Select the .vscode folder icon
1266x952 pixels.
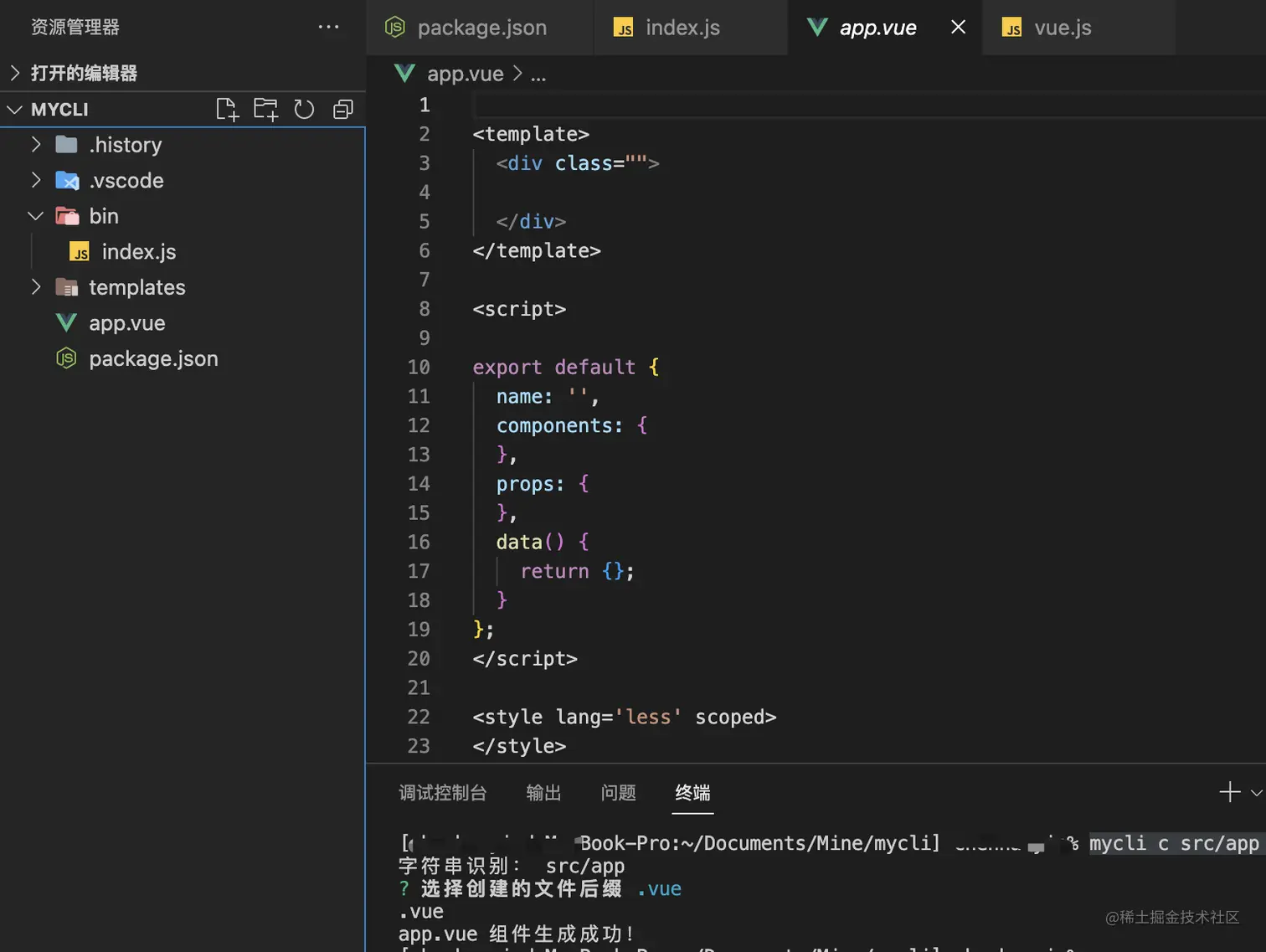(x=67, y=180)
